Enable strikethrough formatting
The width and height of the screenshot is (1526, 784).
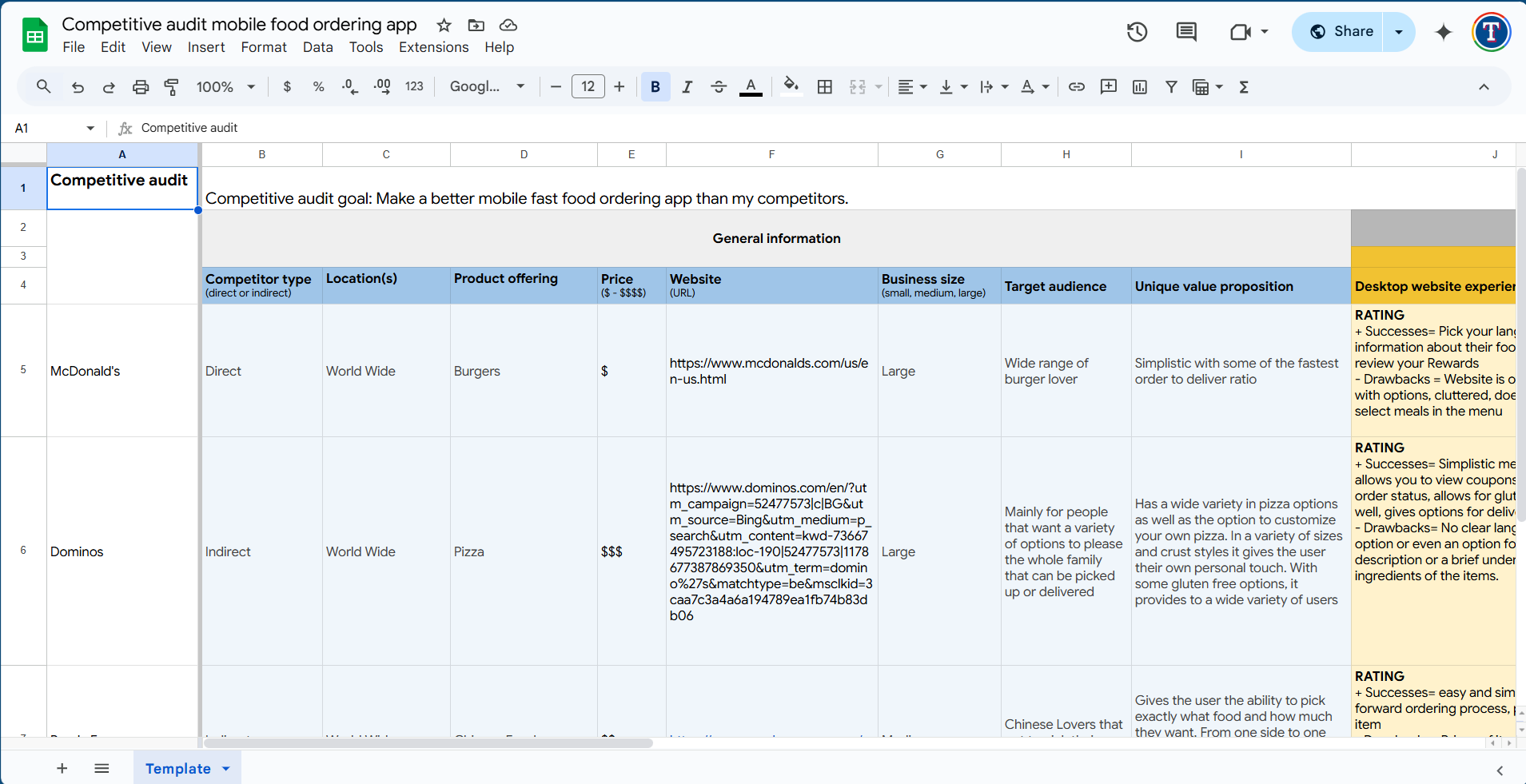719,86
